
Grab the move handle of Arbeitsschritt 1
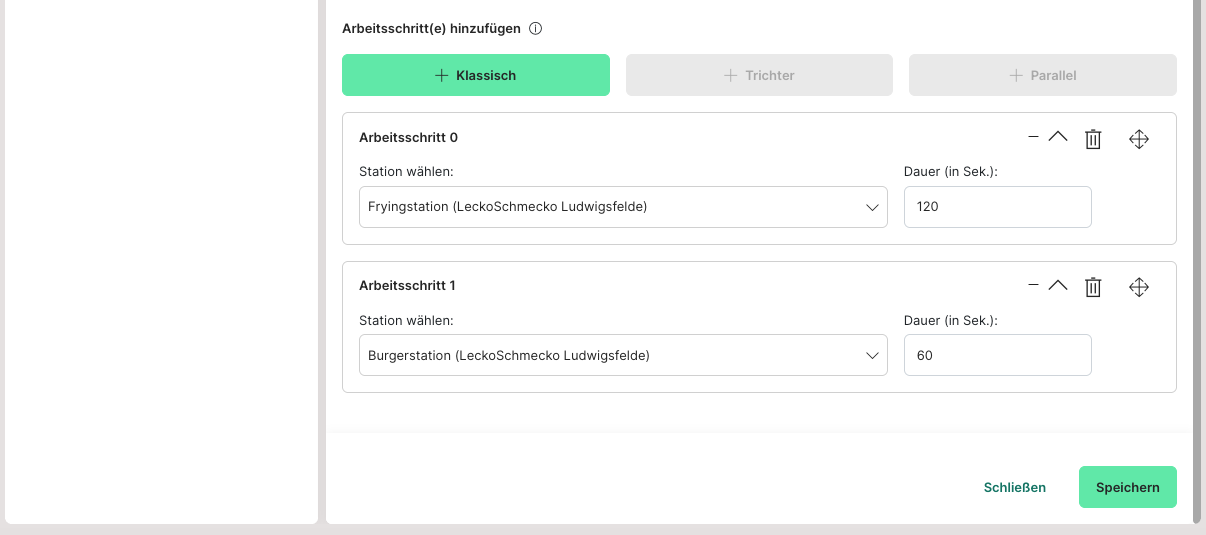tap(1138, 288)
